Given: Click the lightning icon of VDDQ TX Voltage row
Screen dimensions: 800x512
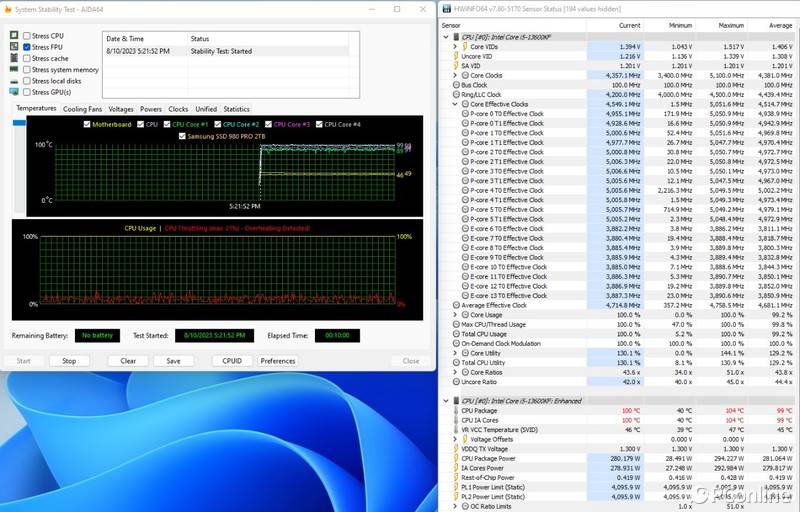Looking at the screenshot, I should click(456, 449).
